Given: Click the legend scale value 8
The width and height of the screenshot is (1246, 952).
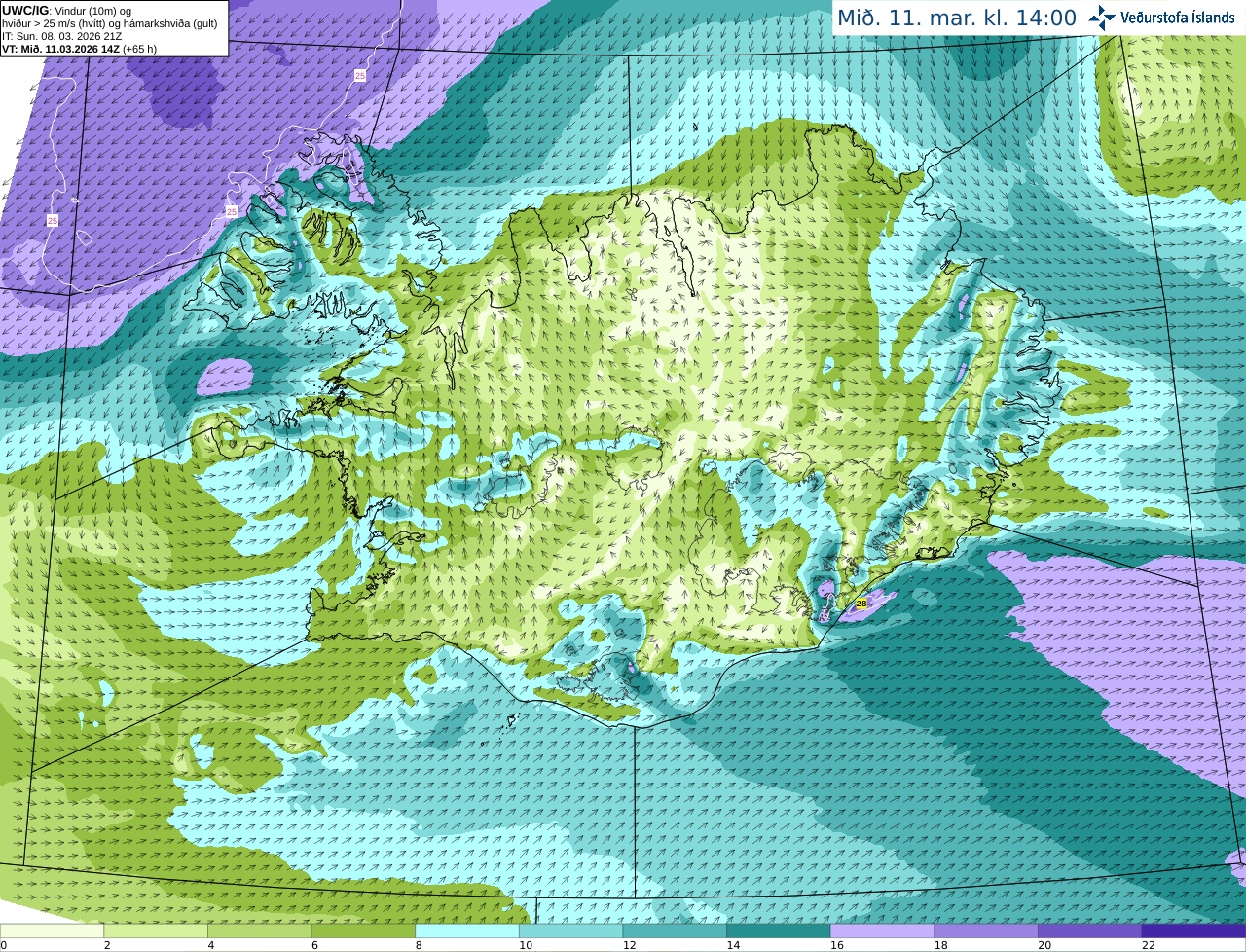Looking at the screenshot, I should click(419, 944).
